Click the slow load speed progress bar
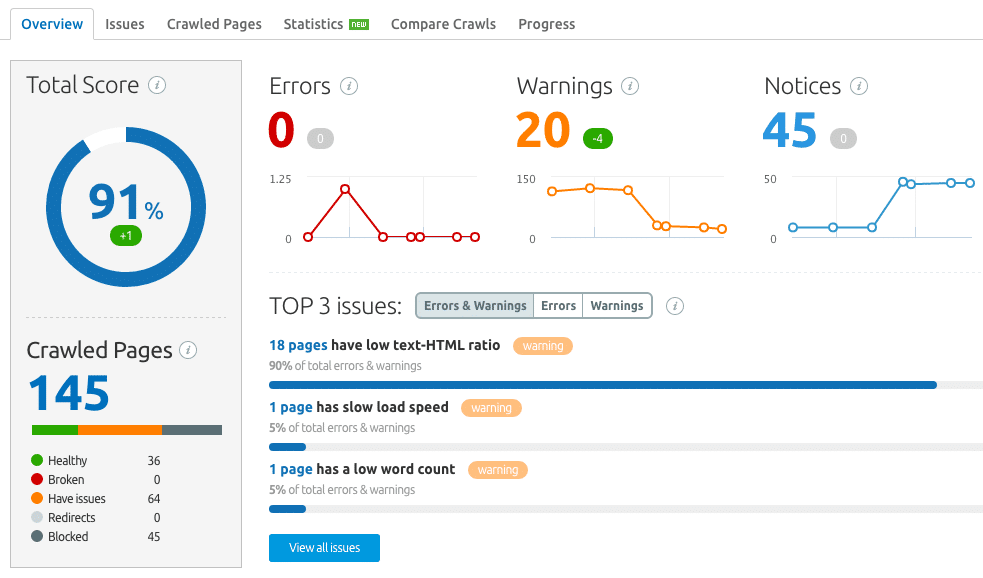Viewport: 983px width, 578px height. pyautogui.click(x=626, y=447)
